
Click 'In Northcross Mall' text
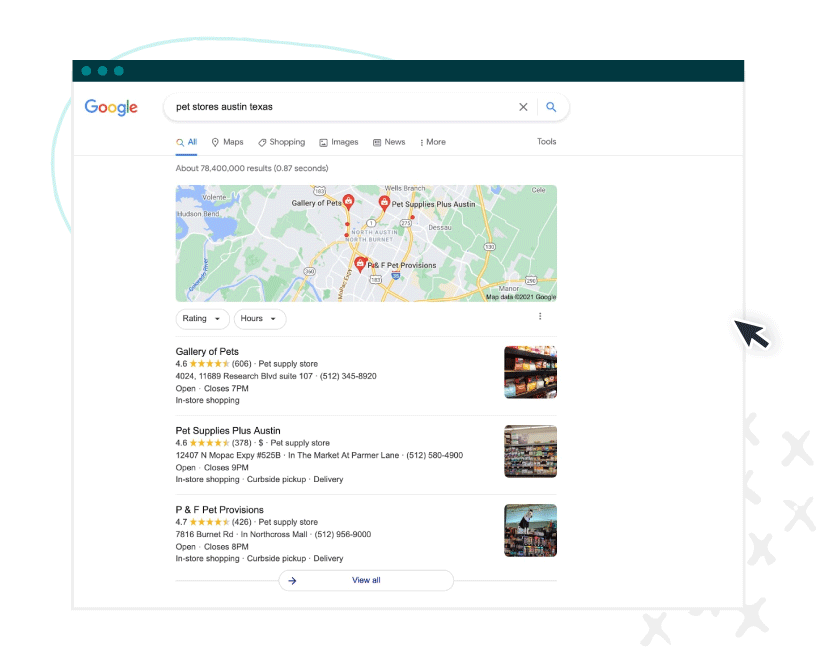[x=274, y=534]
